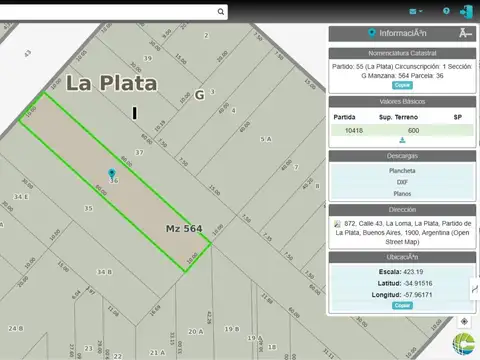Open the help question mark icon
Image resolution: width=480 pixels, height=360 pixels.
[x=446, y=11]
